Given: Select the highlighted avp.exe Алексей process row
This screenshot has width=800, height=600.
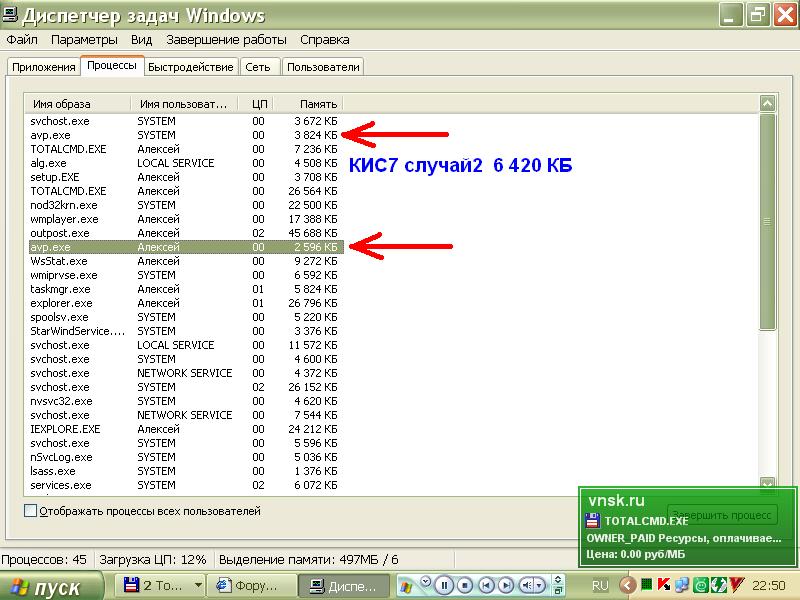Looking at the screenshot, I should pyautogui.click(x=185, y=246).
